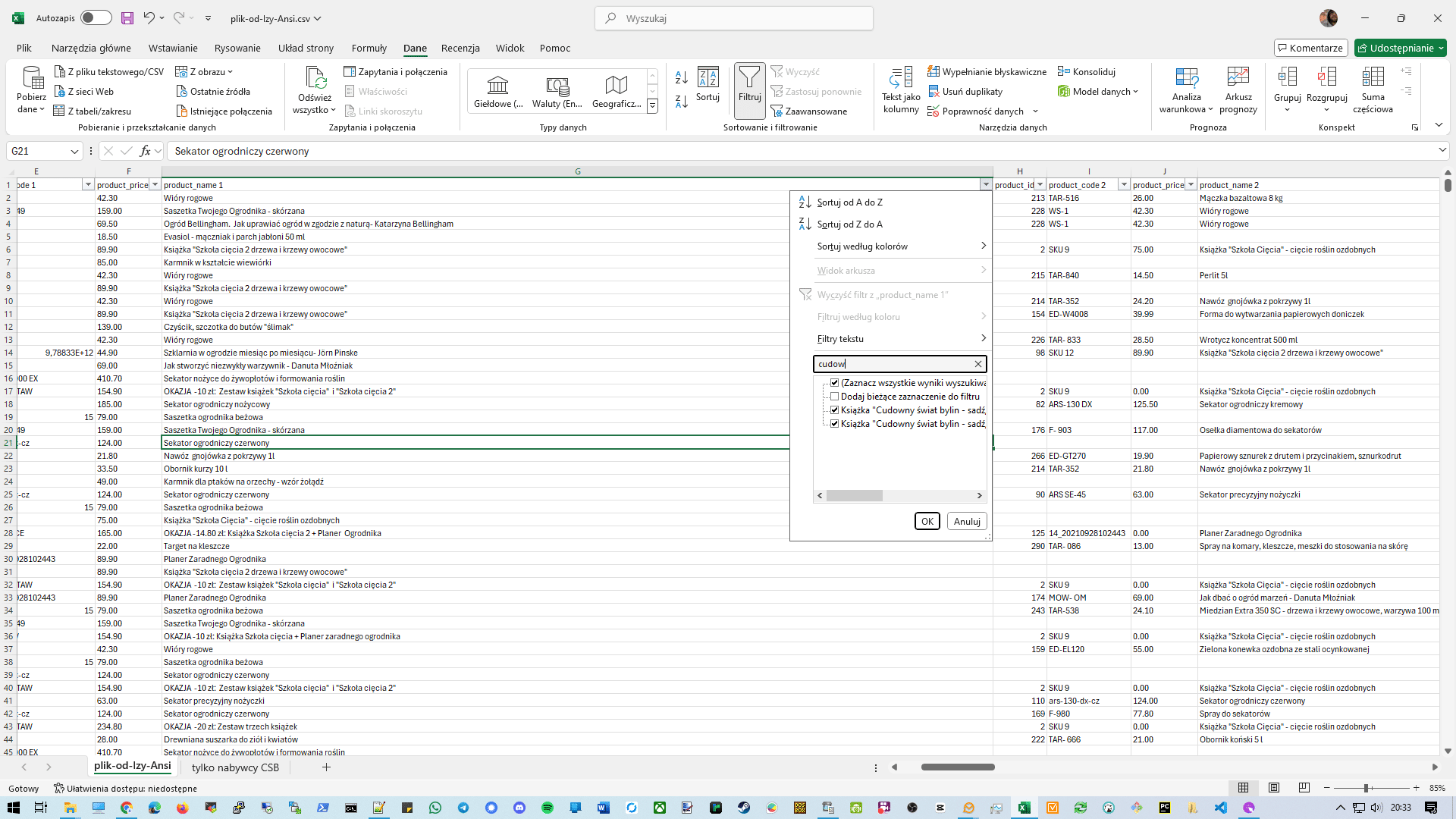Click the zoom slider handle
The height and width of the screenshot is (819, 1456).
[1366, 789]
